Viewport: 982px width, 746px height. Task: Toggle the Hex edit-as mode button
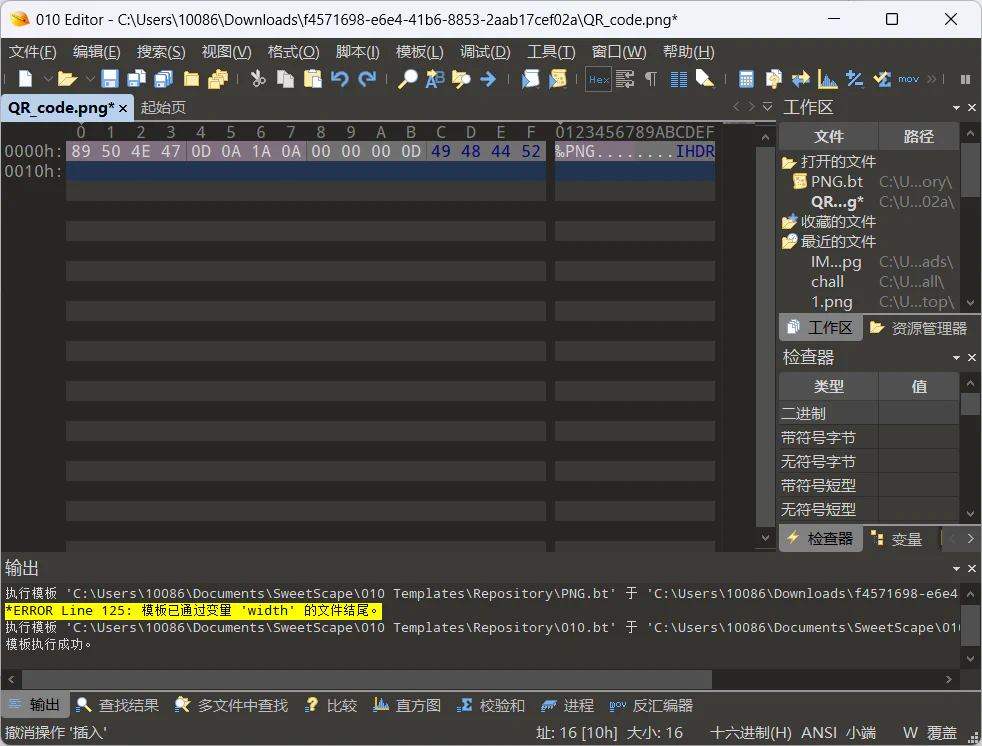tap(598, 79)
